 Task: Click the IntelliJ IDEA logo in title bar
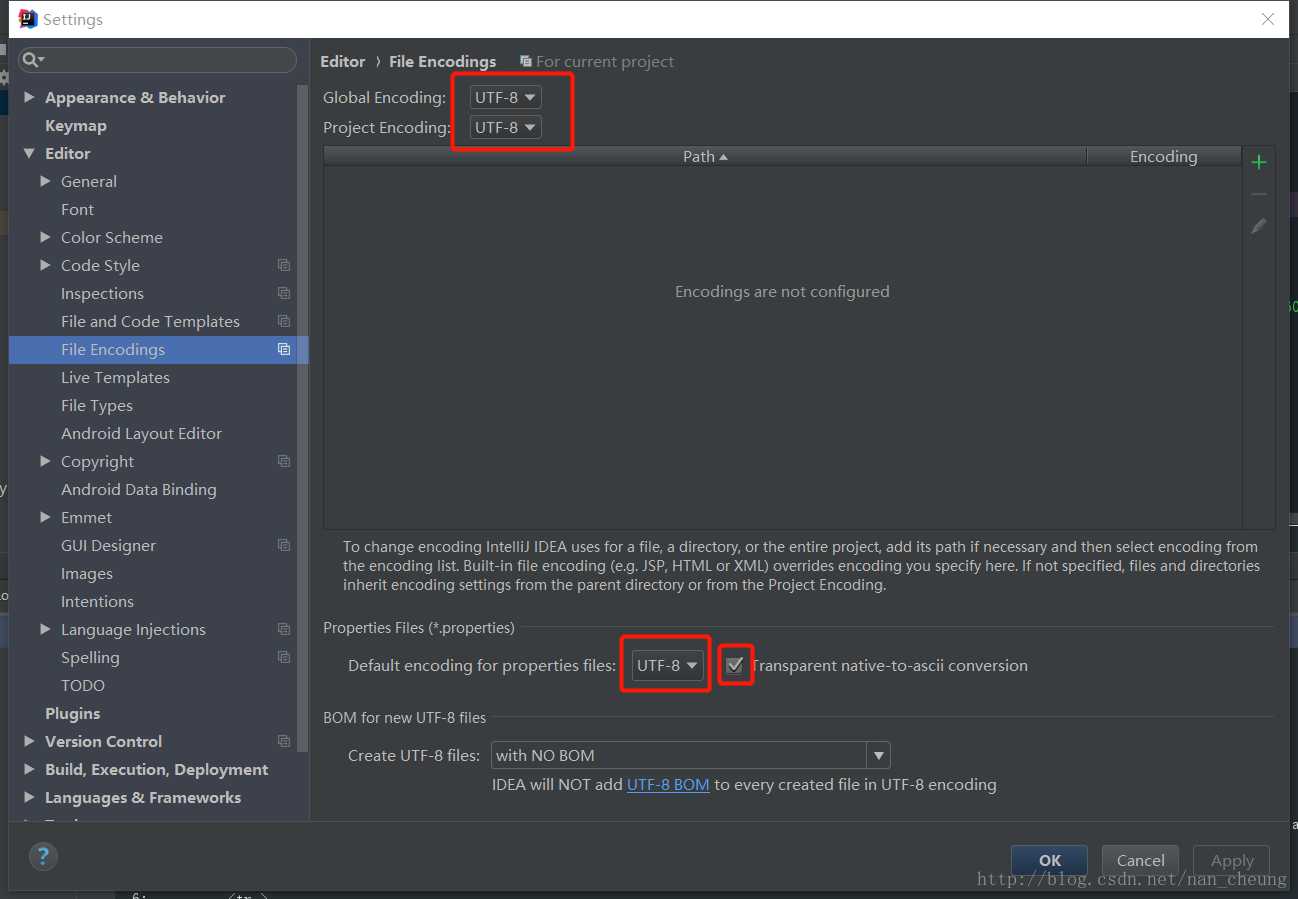tap(28, 18)
